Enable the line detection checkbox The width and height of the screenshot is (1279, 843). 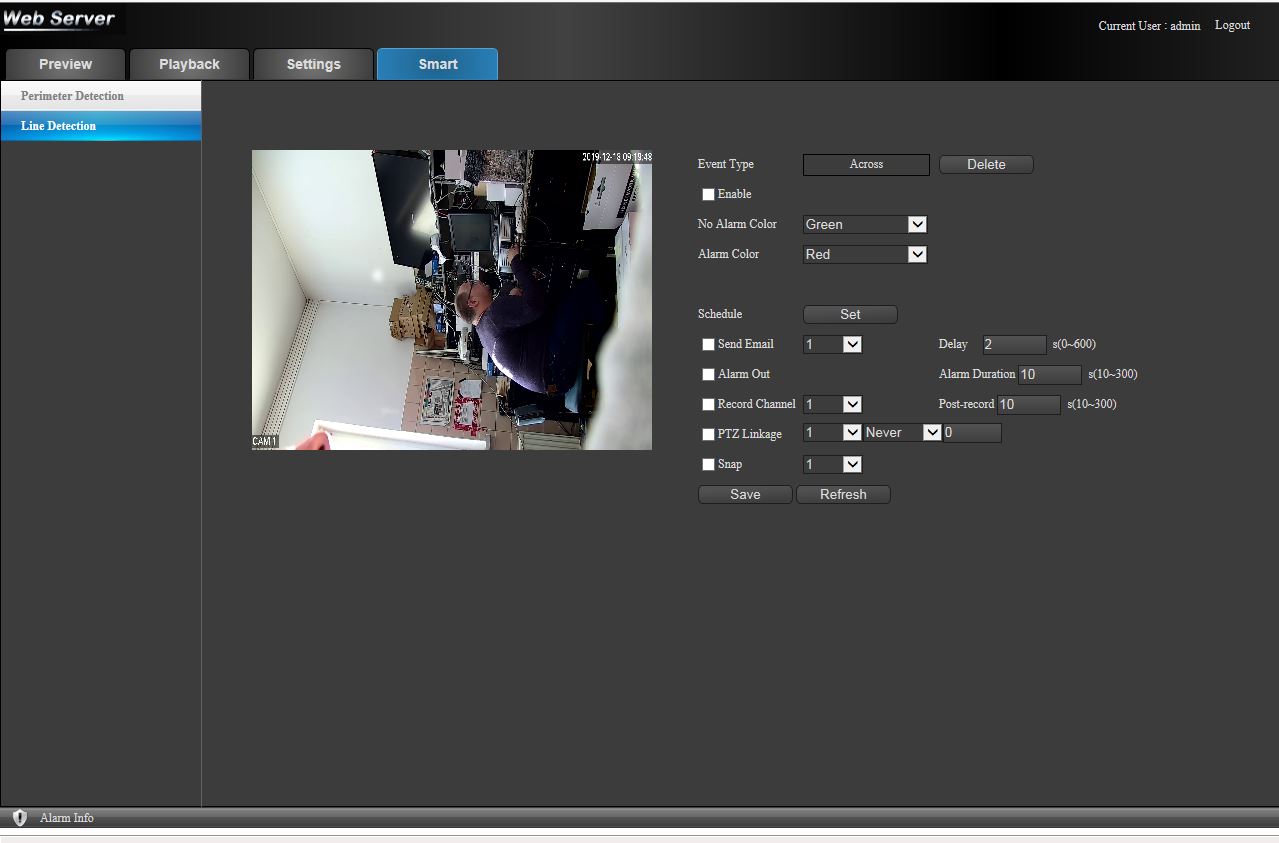(708, 195)
